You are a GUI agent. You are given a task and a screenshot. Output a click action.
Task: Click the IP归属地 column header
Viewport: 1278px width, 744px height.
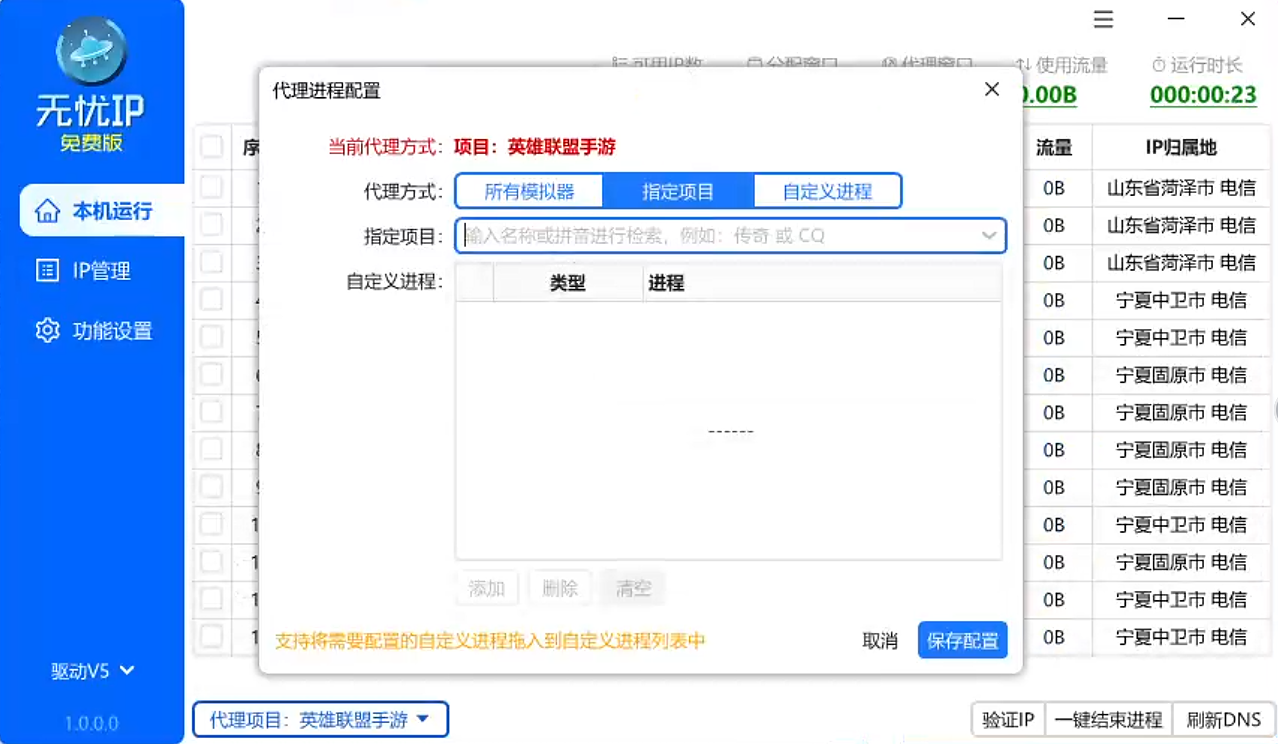point(1181,148)
